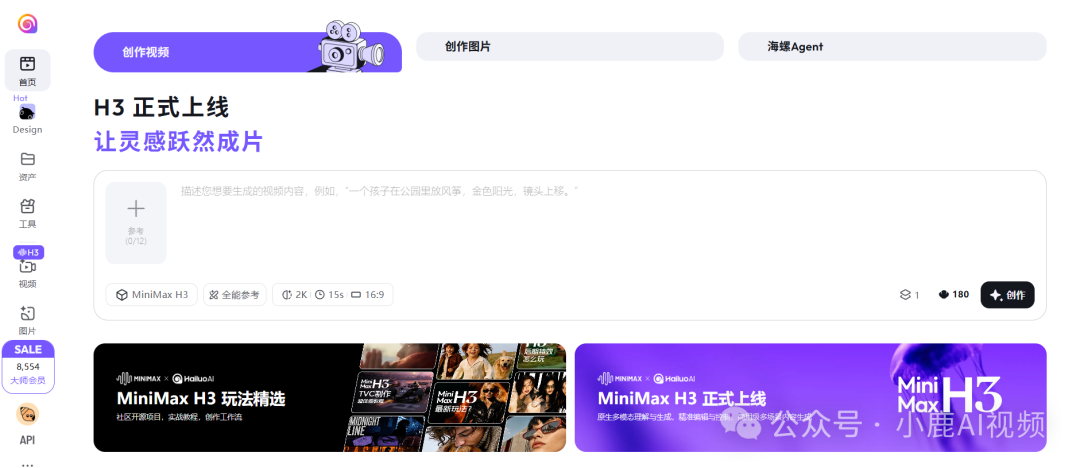Image resolution: width=1080 pixels, height=468 pixels.
Task: Click the Hailuo logo icon
Action: 28,24
